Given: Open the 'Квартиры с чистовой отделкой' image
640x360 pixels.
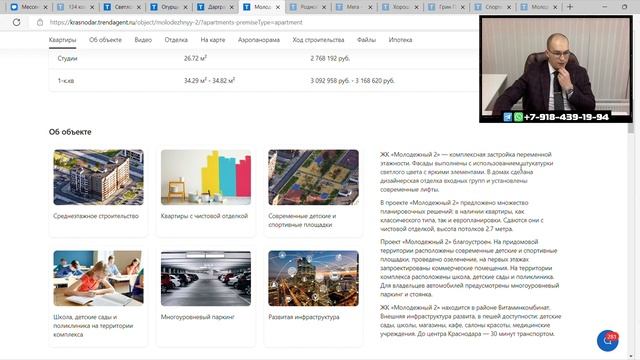Looking at the screenshot, I should coord(206,177).
